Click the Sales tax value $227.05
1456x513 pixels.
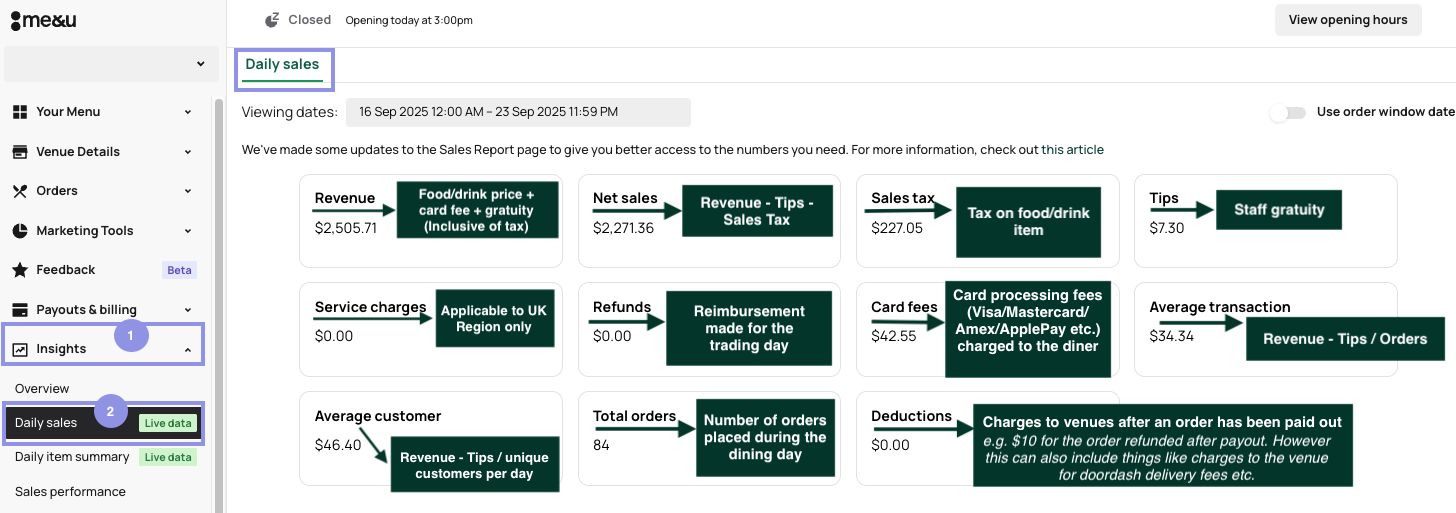pyautogui.click(x=897, y=228)
